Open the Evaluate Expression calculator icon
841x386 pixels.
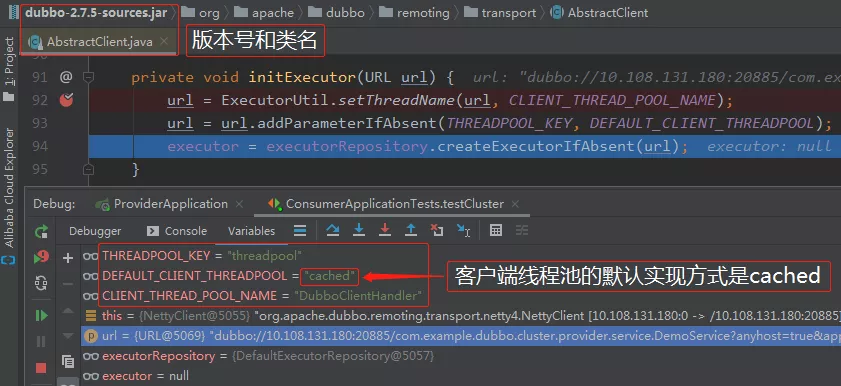tap(496, 231)
